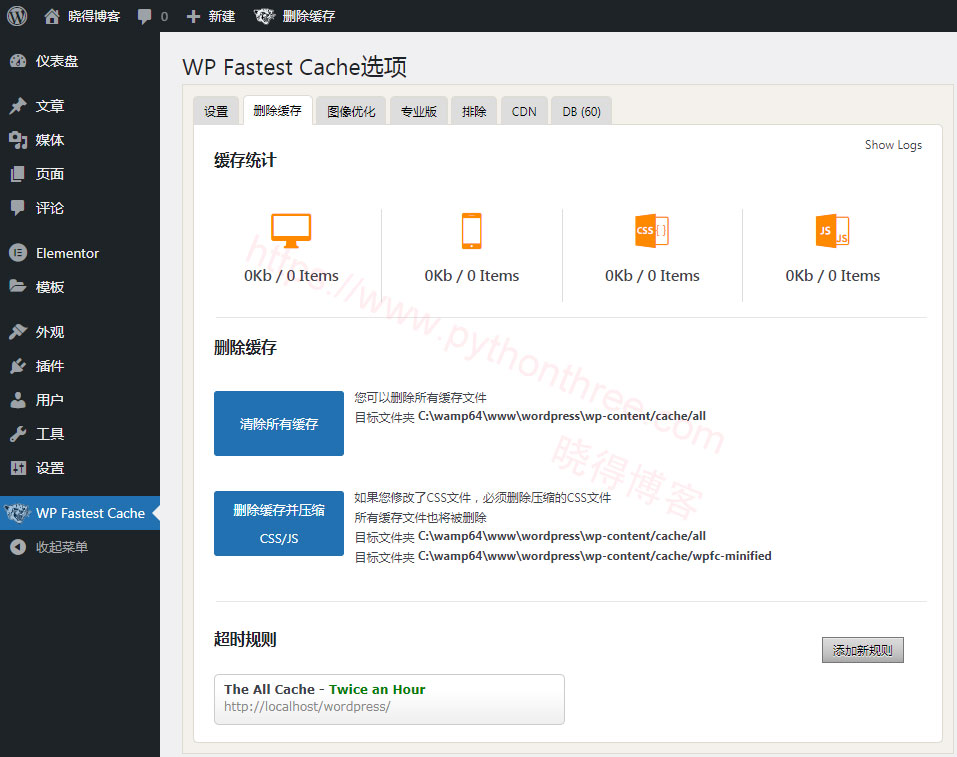Click the 模板 folder icon
957x757 pixels.
pos(18,286)
